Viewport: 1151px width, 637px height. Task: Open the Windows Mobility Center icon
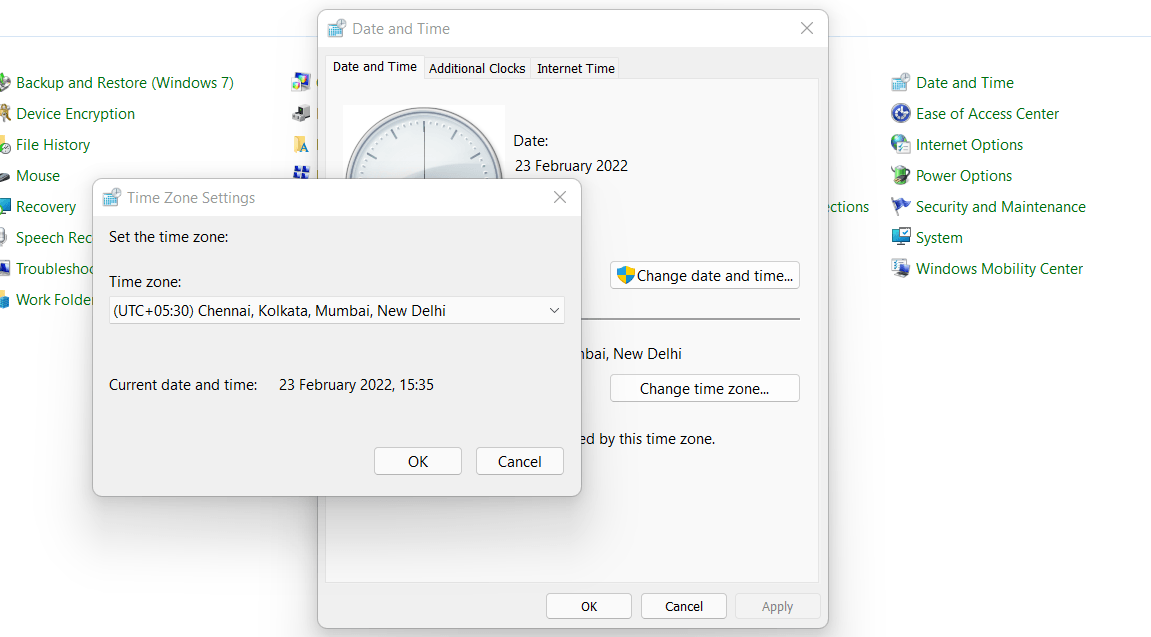901,268
